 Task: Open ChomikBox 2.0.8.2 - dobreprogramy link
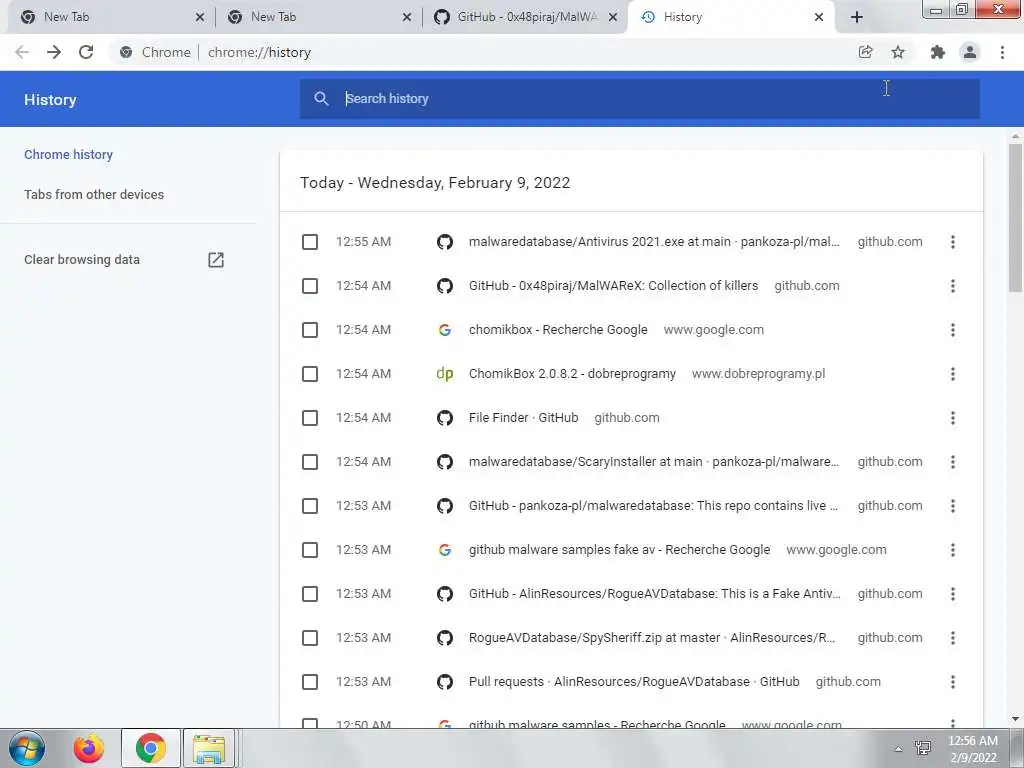[572, 374]
